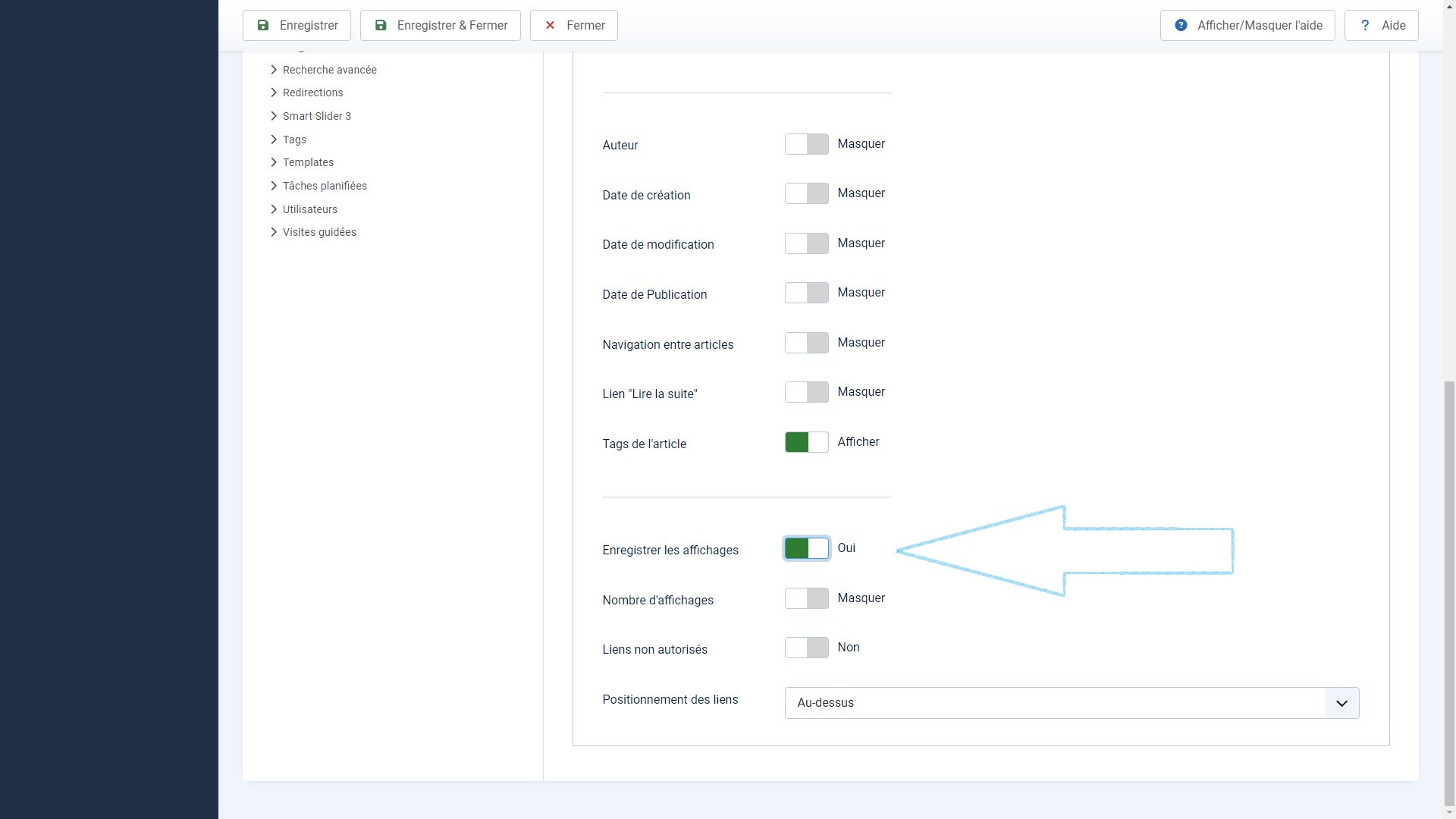1456x819 pixels.
Task: Toggle the Nombre d'affichages switch
Action: pyautogui.click(x=806, y=598)
